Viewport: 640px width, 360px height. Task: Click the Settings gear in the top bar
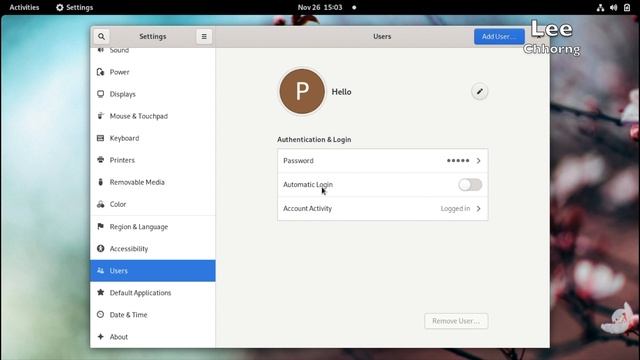(x=60, y=7)
